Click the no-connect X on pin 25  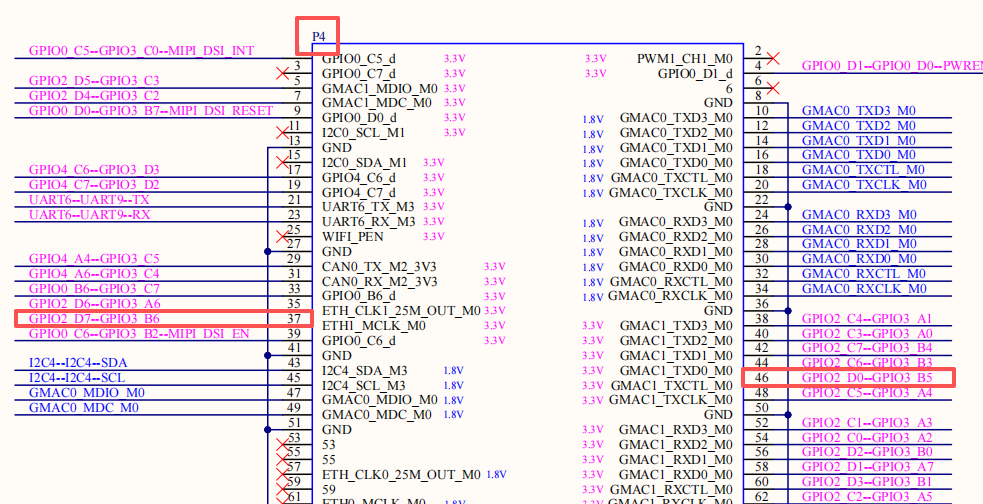pos(283,236)
